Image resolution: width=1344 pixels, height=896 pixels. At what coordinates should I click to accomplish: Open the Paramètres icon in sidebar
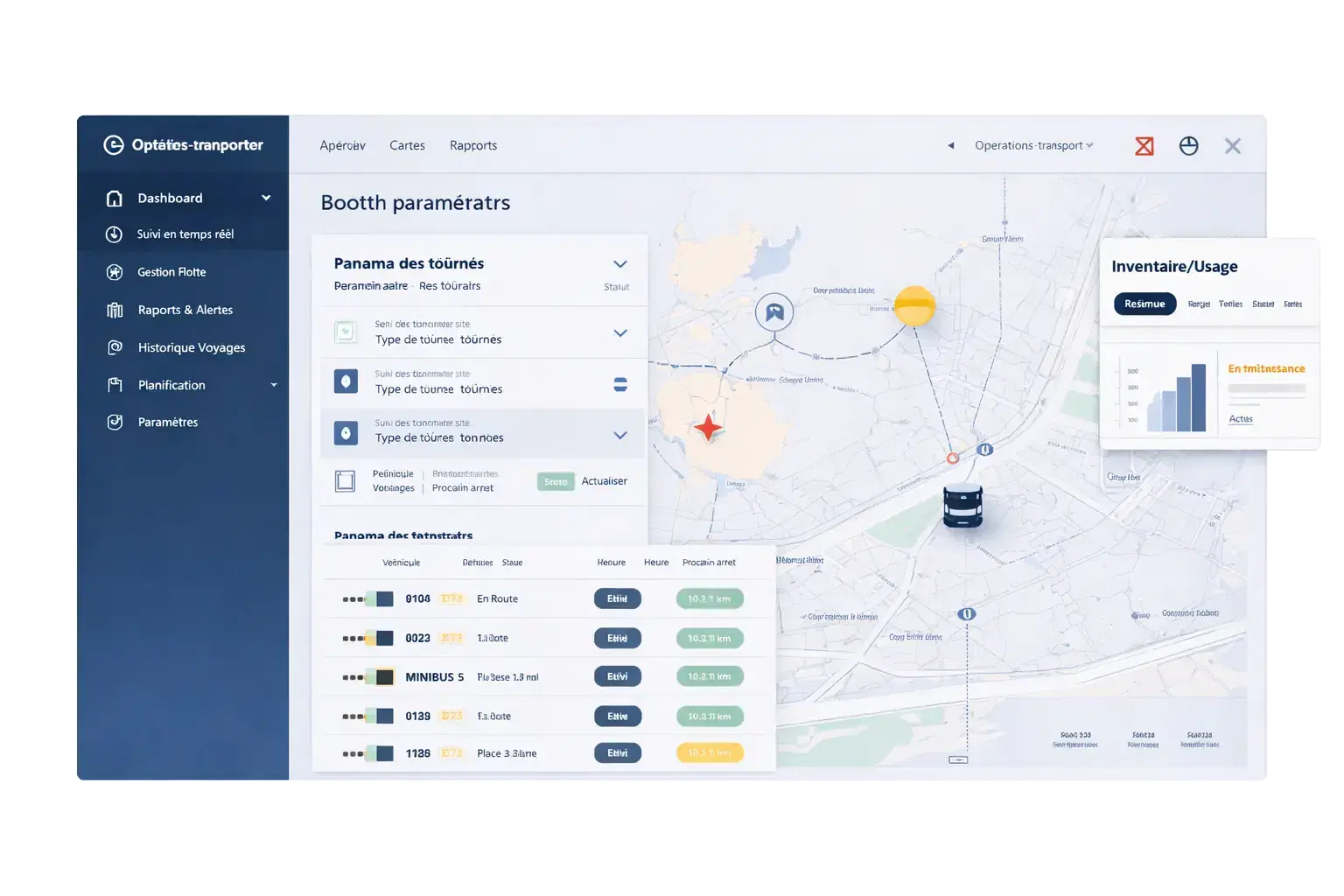pyautogui.click(x=115, y=422)
